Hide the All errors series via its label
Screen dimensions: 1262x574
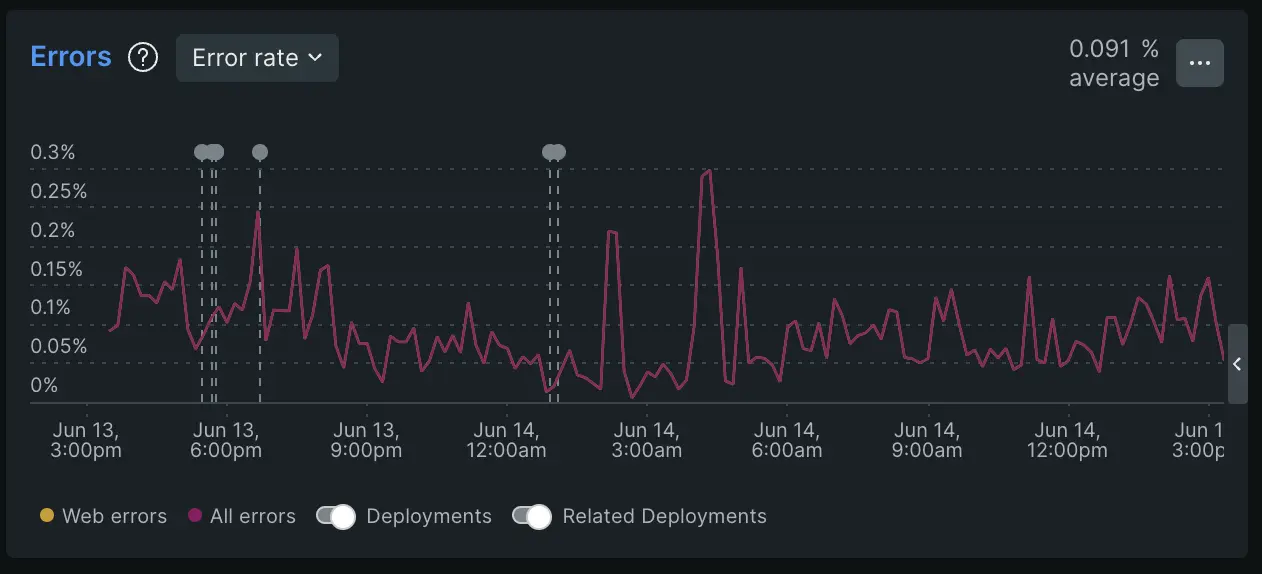click(252, 517)
